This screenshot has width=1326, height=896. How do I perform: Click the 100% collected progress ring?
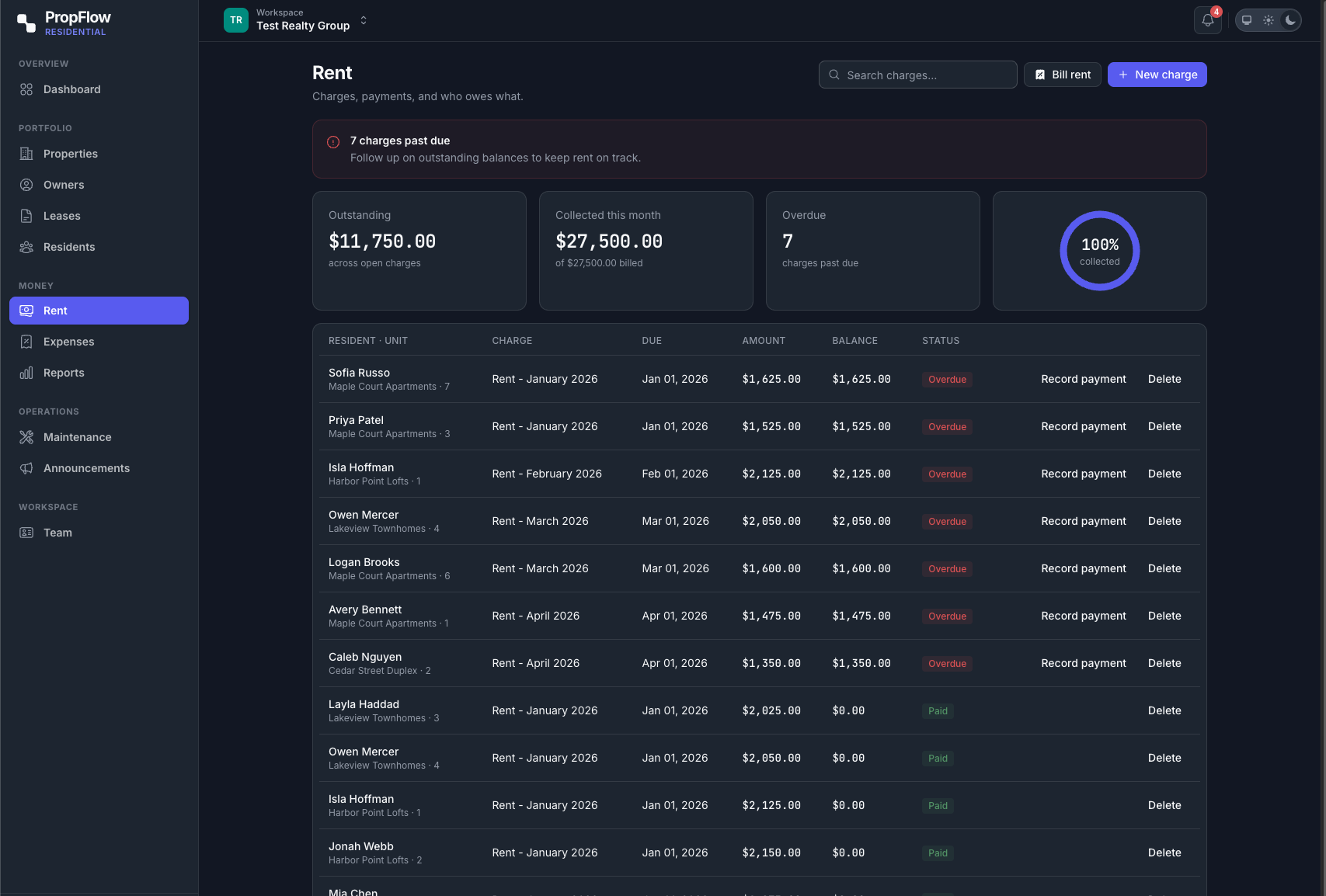(1100, 251)
